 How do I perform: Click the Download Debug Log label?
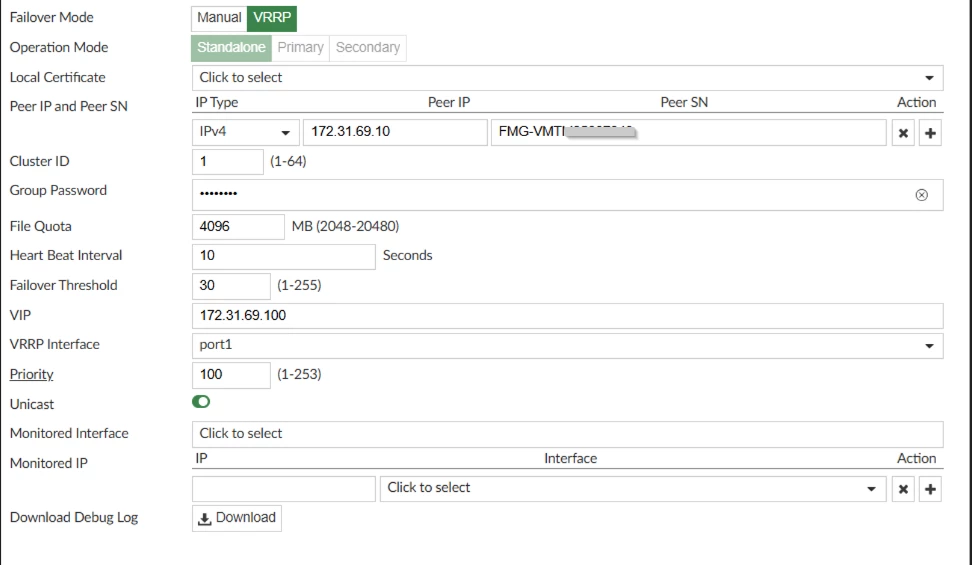pos(74,518)
